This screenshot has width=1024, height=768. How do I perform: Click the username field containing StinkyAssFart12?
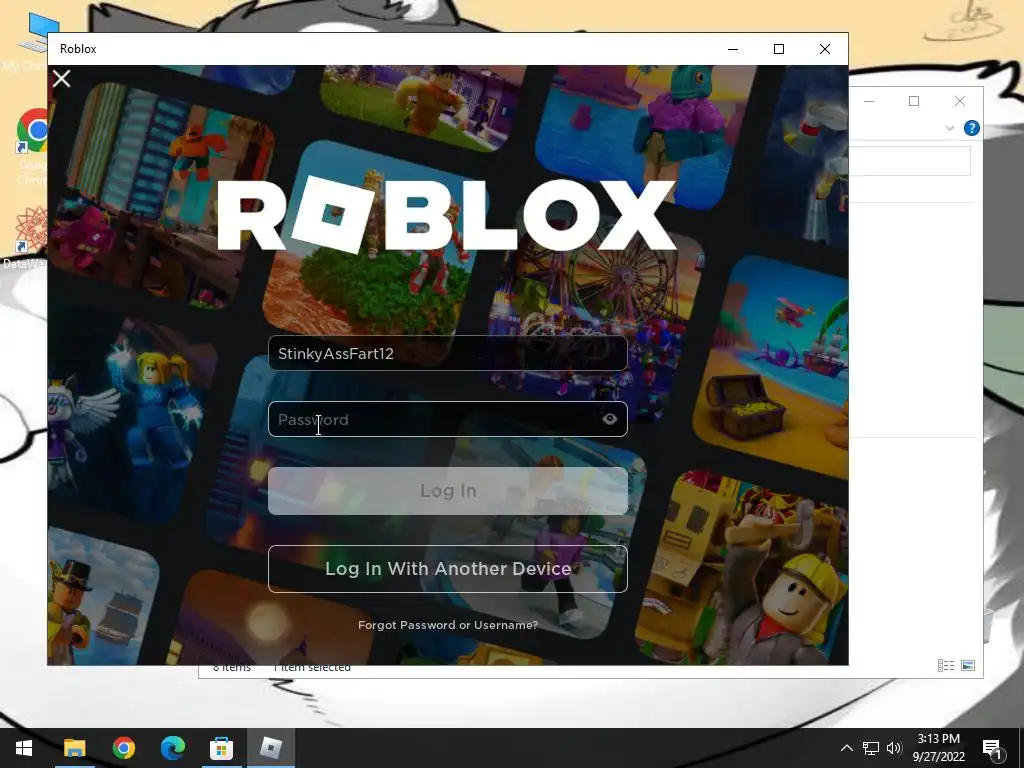tap(447, 353)
